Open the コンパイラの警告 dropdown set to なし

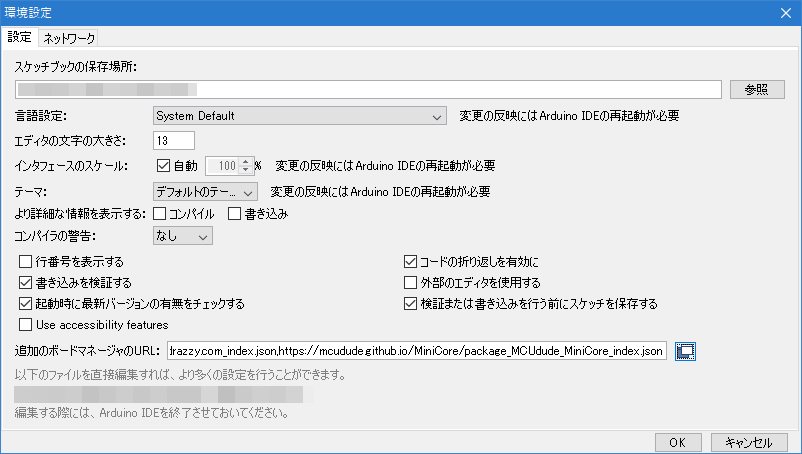click(x=183, y=236)
